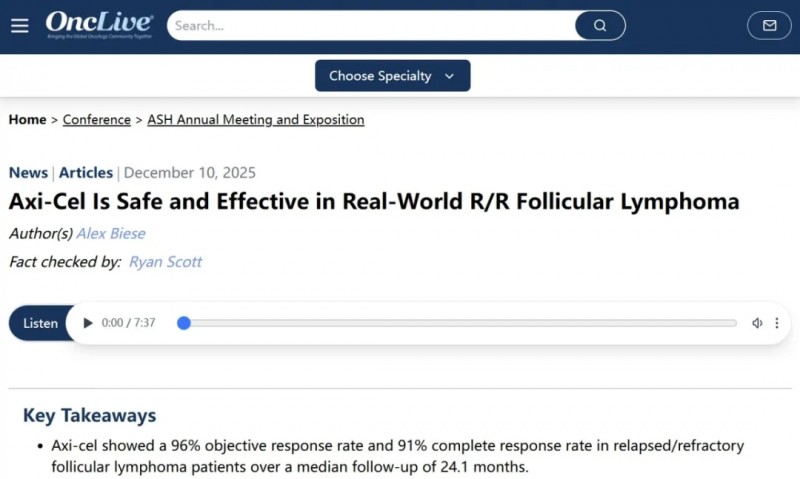Go to Home breadcrumb
This screenshot has width=800, height=479.
click(x=27, y=120)
